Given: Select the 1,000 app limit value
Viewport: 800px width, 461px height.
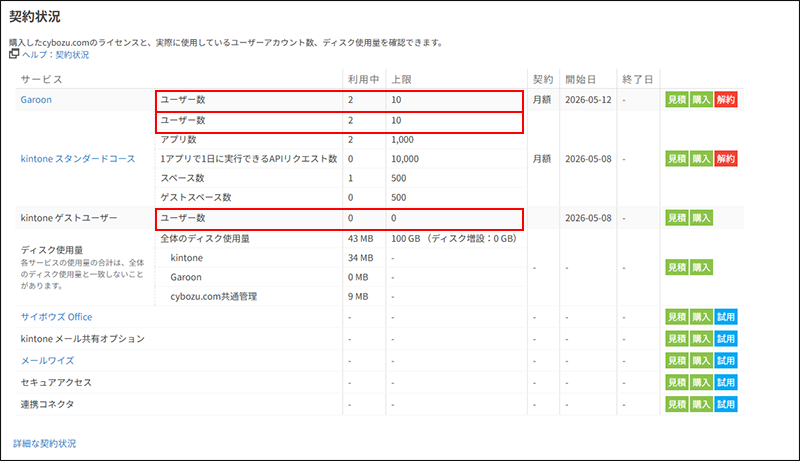Looking at the screenshot, I should (x=402, y=139).
